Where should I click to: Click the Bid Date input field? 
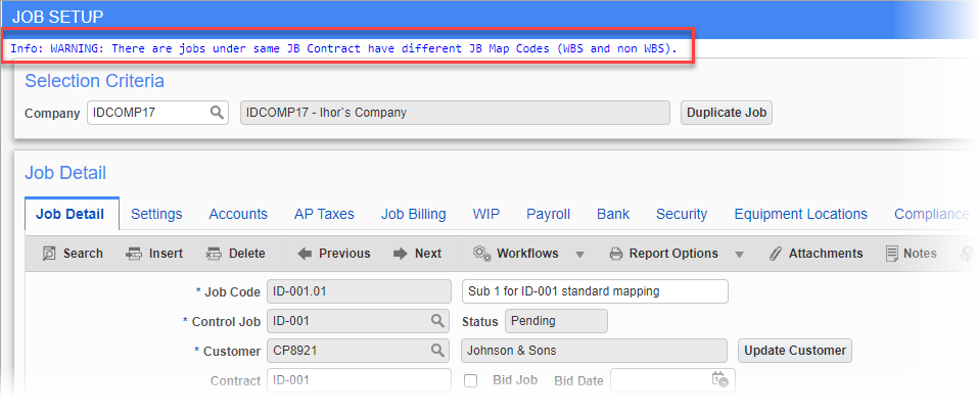click(672, 380)
